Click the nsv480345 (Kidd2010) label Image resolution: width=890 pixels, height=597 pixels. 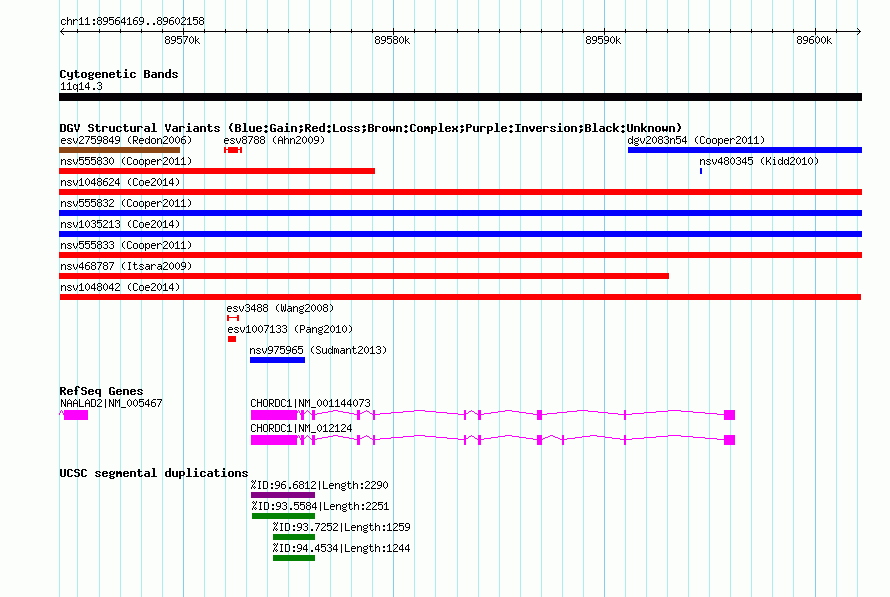[759, 161]
